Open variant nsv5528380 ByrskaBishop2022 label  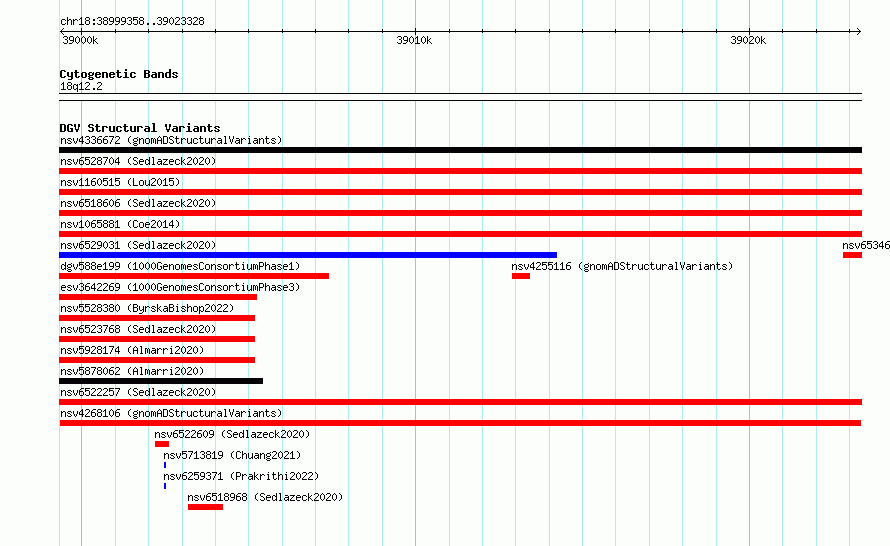click(x=147, y=308)
